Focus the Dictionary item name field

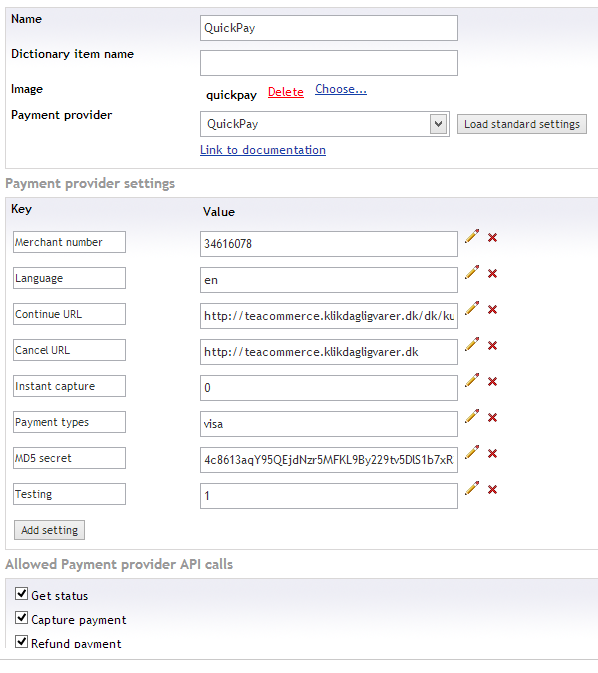329,63
